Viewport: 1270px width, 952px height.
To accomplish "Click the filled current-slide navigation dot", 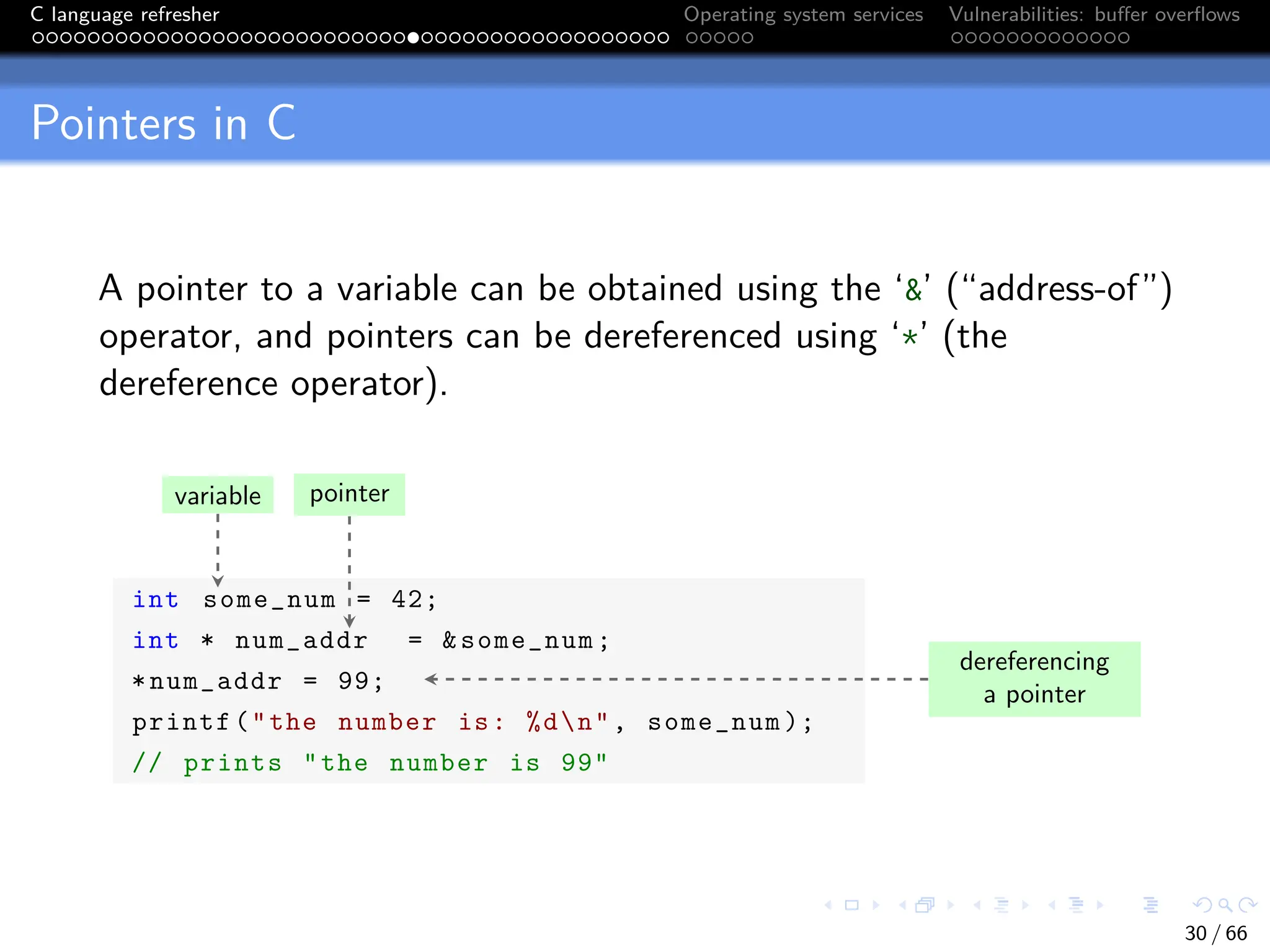I will [414, 38].
